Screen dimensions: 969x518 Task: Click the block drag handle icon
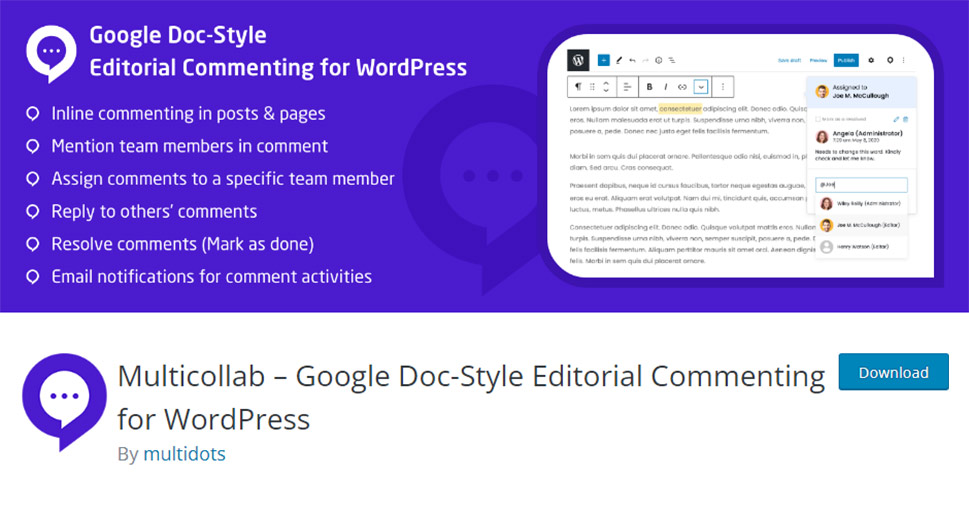(592, 87)
